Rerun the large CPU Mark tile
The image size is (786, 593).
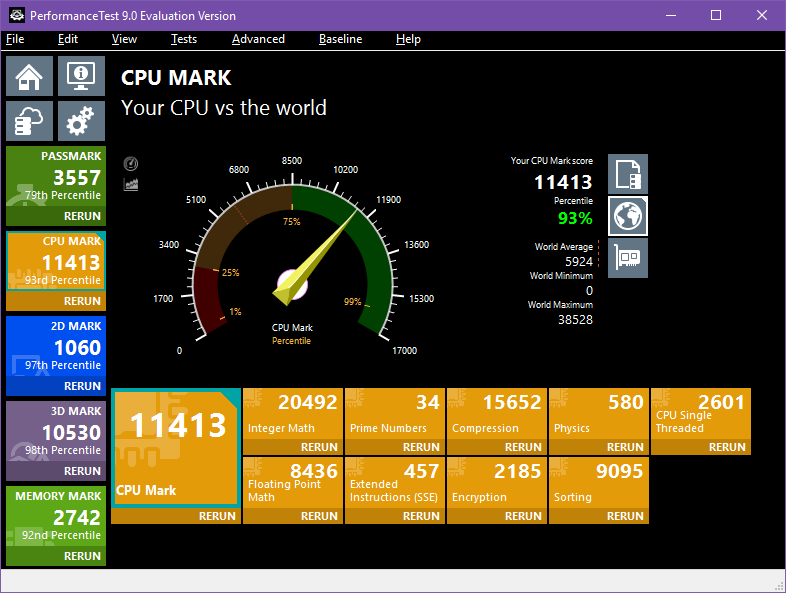[x=176, y=516]
